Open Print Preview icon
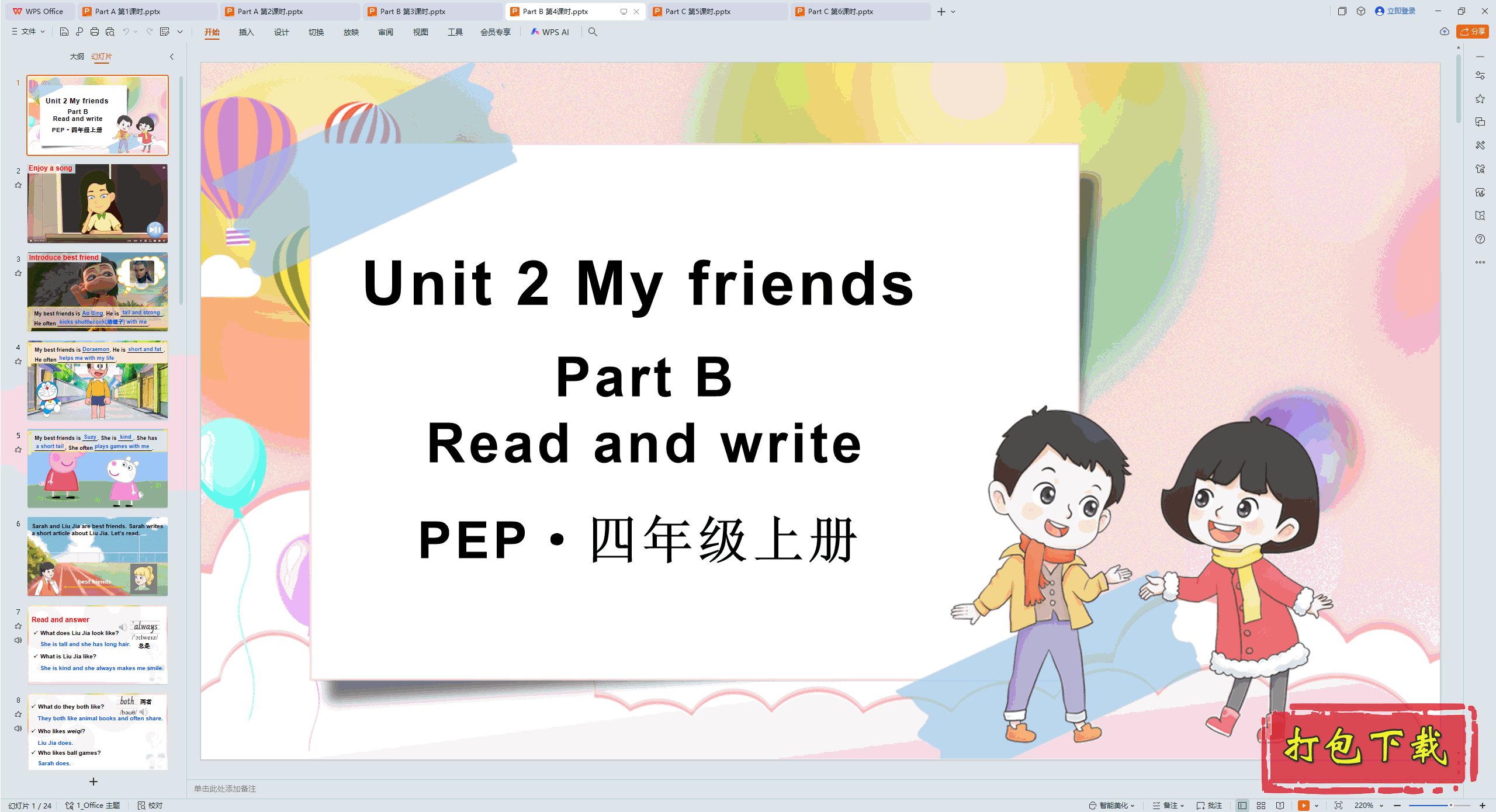Screen dimensions: 1496x812 [110, 32]
